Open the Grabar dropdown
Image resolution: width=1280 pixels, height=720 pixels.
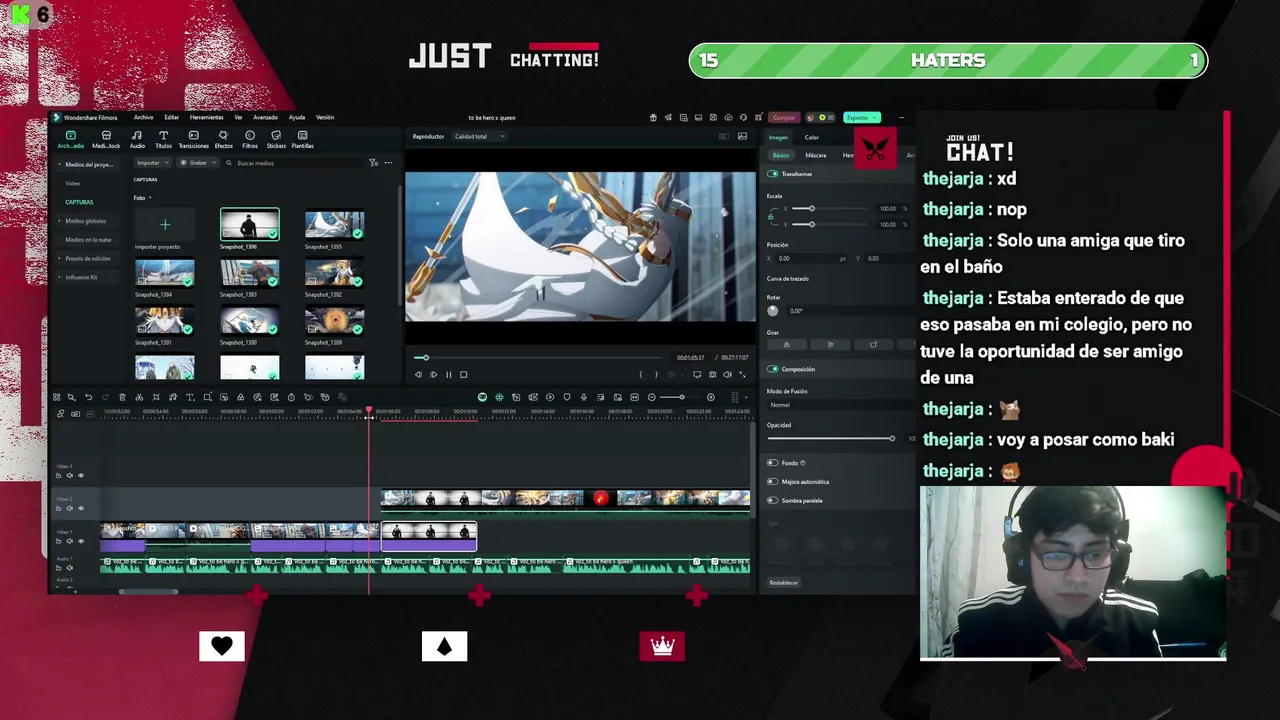coord(199,163)
